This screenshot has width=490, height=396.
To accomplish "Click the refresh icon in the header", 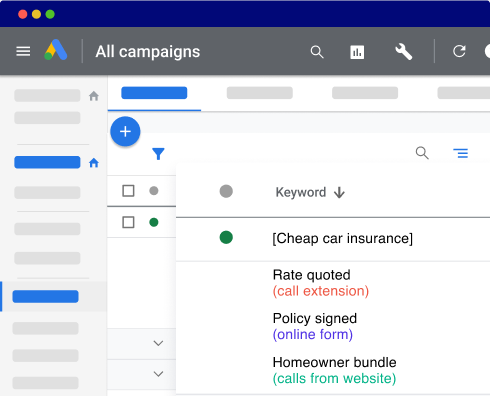I will (459, 51).
